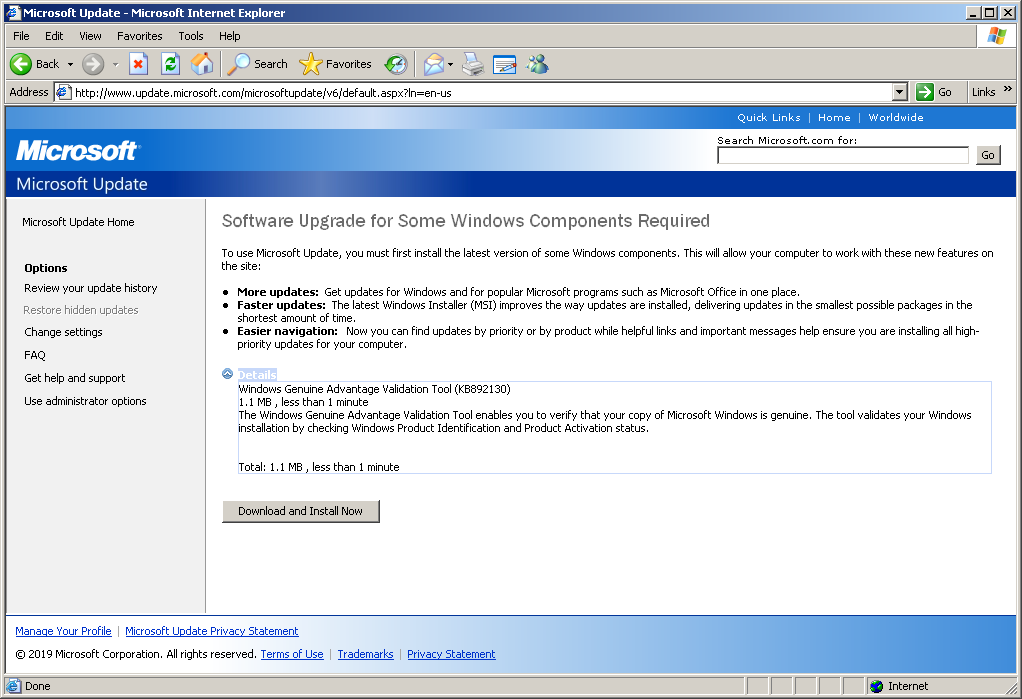Click the page icon in the address bar
Image resolution: width=1022 pixels, height=699 pixels.
[x=63, y=92]
